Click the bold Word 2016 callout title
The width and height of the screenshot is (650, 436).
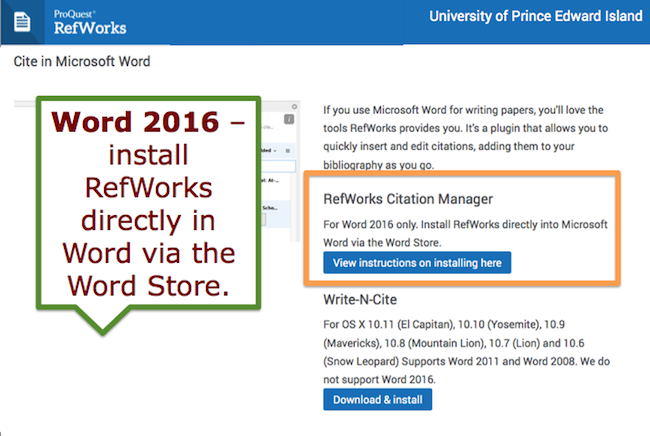(x=138, y=125)
